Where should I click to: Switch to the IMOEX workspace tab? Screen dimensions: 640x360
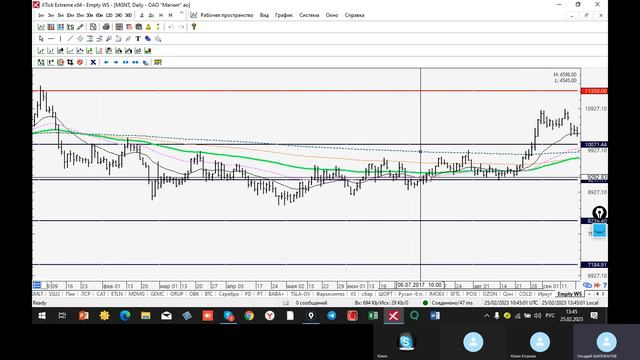click(x=436, y=294)
